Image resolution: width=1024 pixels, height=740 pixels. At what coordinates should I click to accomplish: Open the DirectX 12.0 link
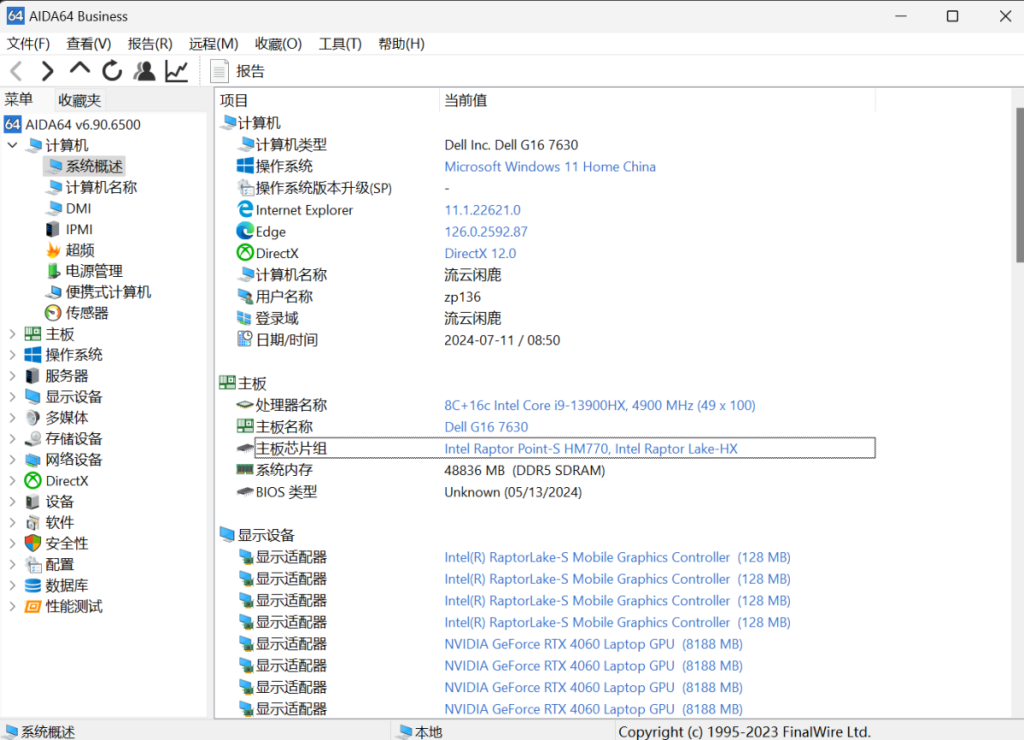[480, 253]
